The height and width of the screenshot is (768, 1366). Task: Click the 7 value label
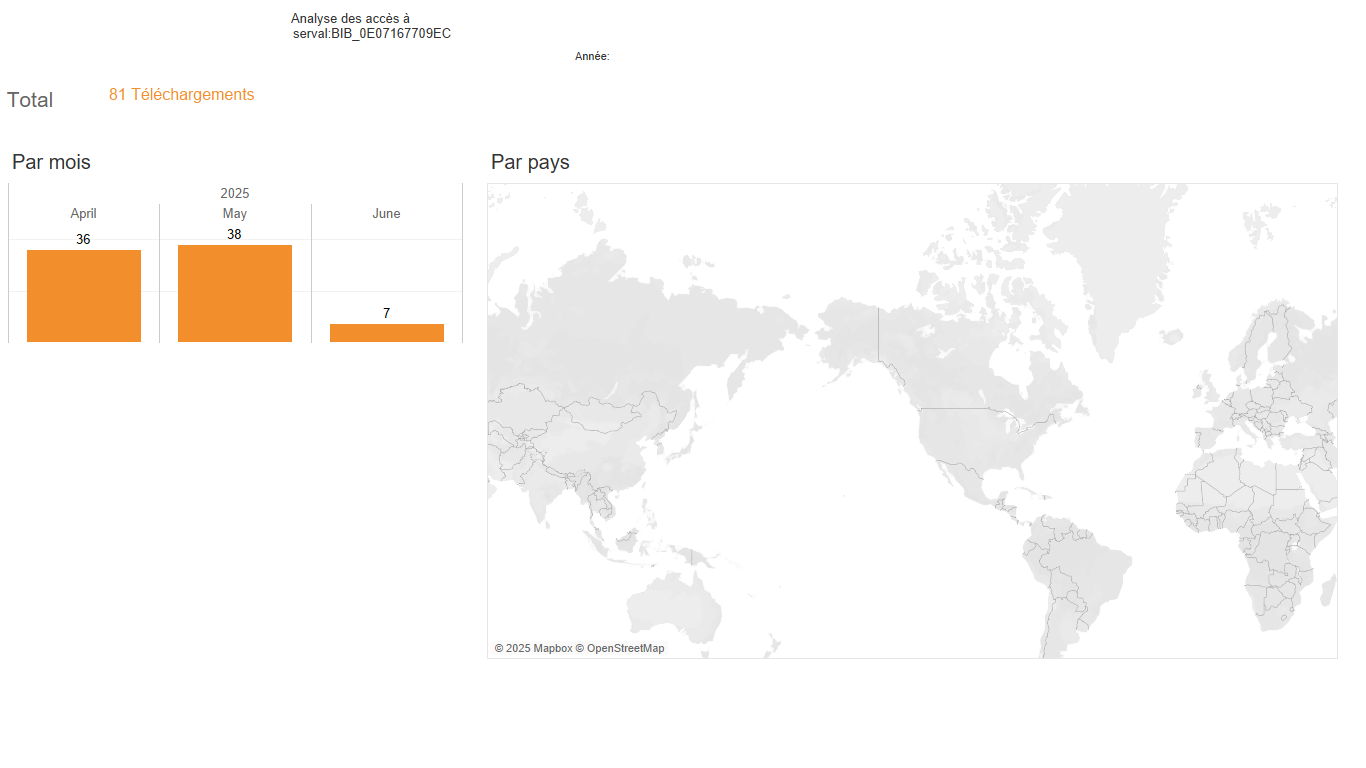coord(386,314)
